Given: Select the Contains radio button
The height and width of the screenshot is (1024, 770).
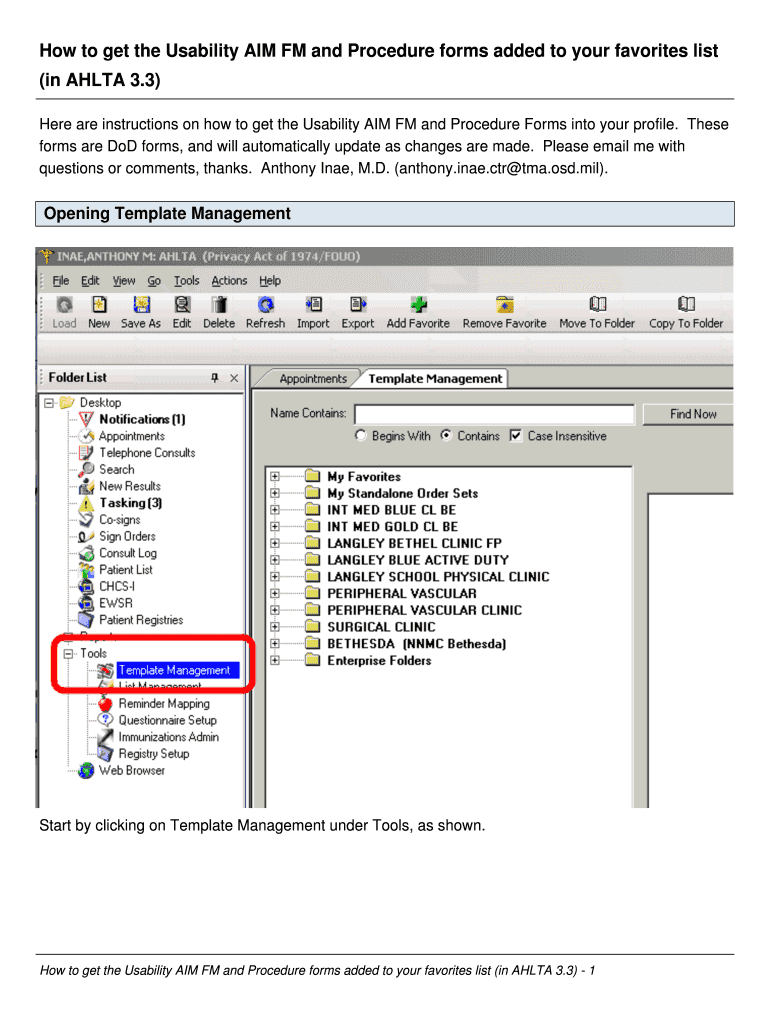Looking at the screenshot, I should [x=446, y=436].
